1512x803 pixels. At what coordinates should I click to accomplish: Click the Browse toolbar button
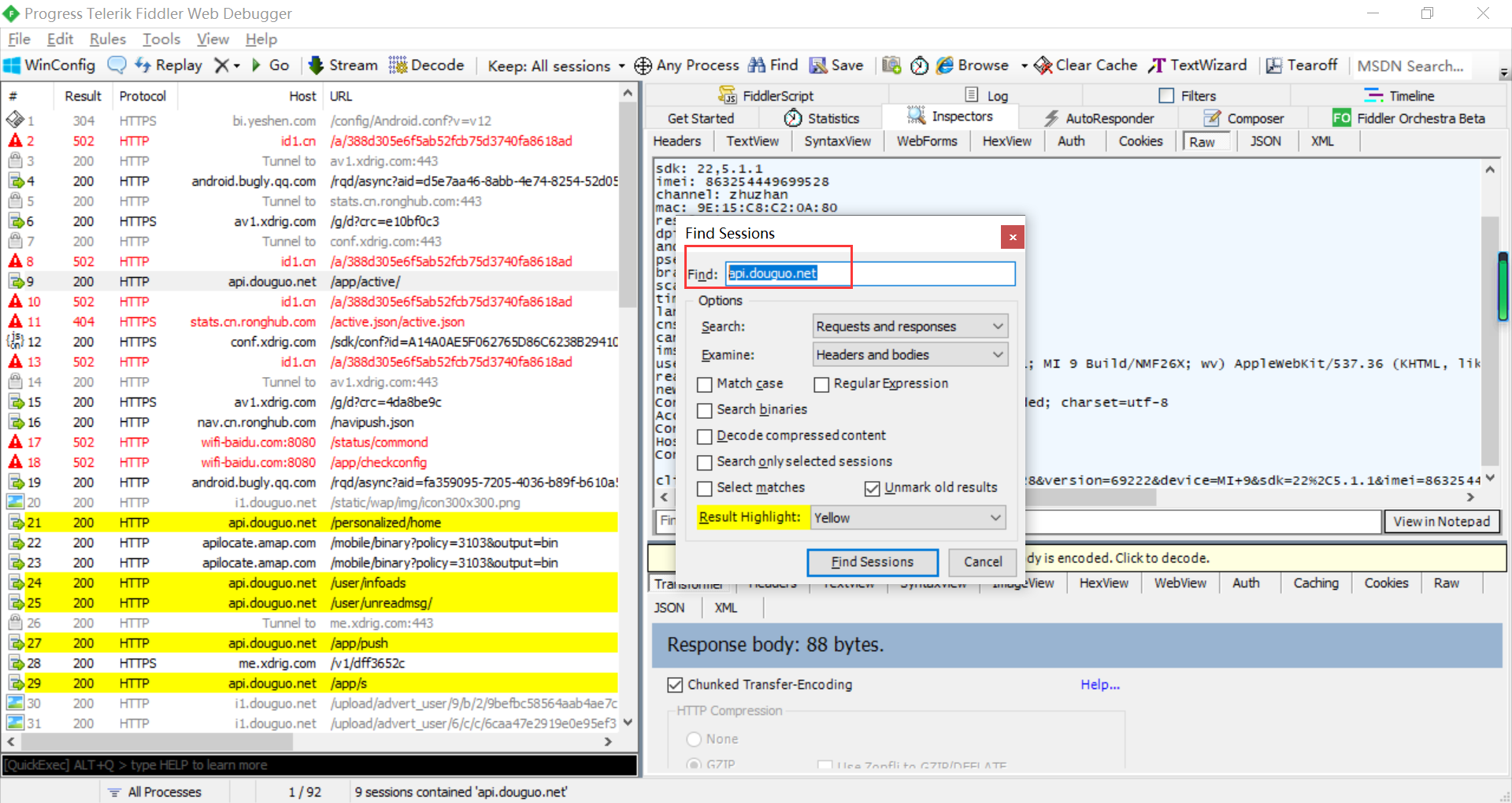point(973,65)
